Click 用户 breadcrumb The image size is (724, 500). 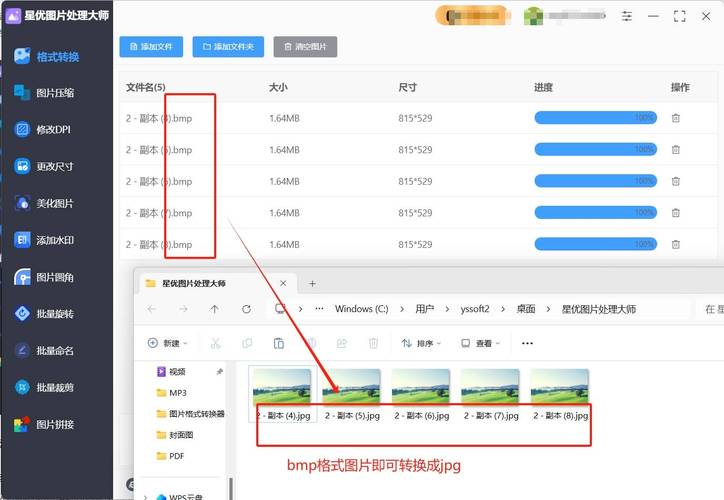coord(424,308)
